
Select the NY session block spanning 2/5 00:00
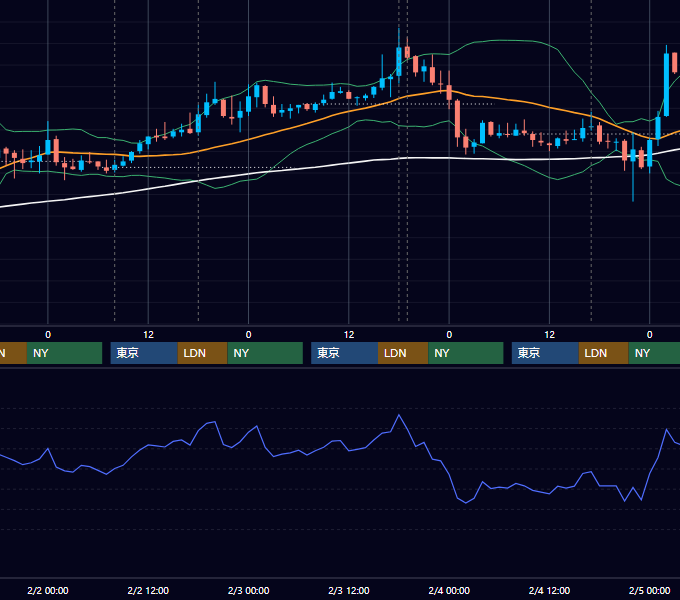click(654, 353)
